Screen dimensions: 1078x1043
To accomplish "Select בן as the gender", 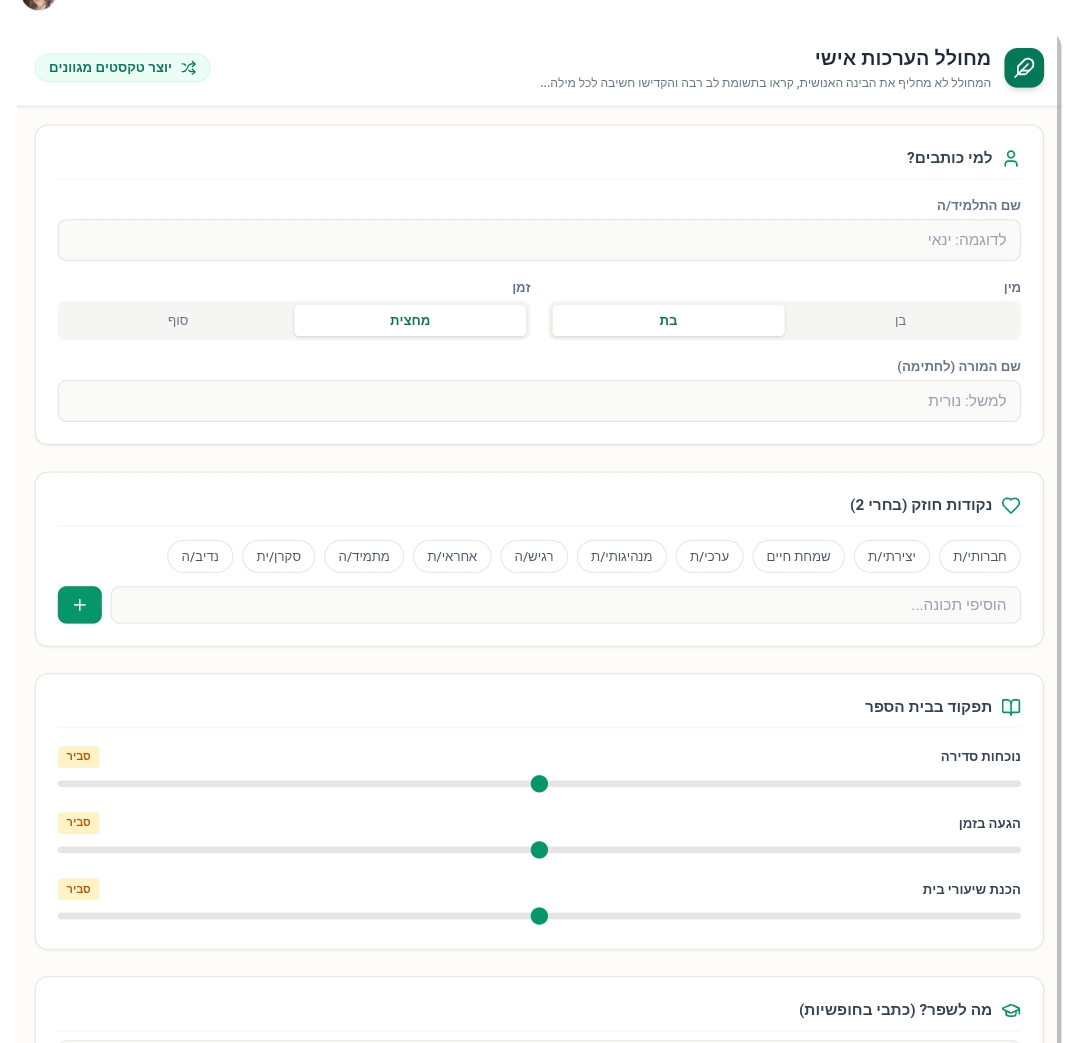I will 900,321.
